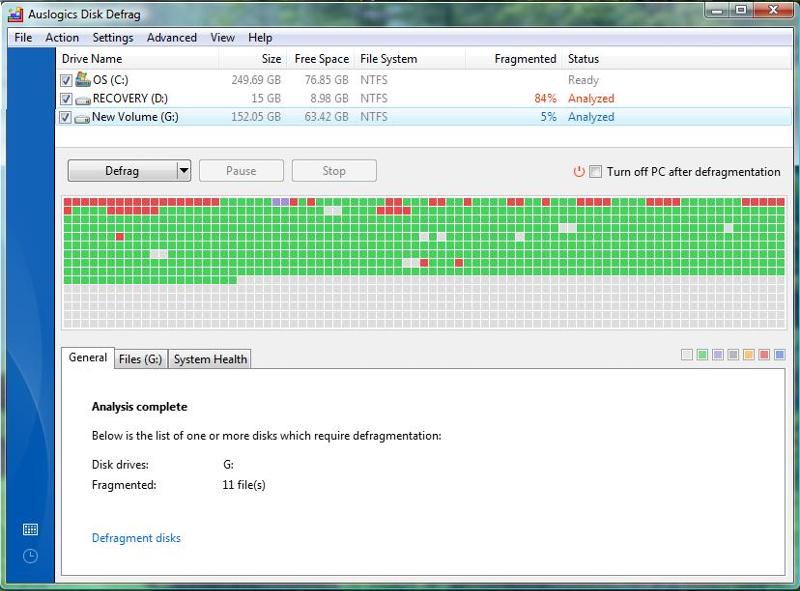
Task: Click the orange legend color swatch
Action: click(749, 355)
